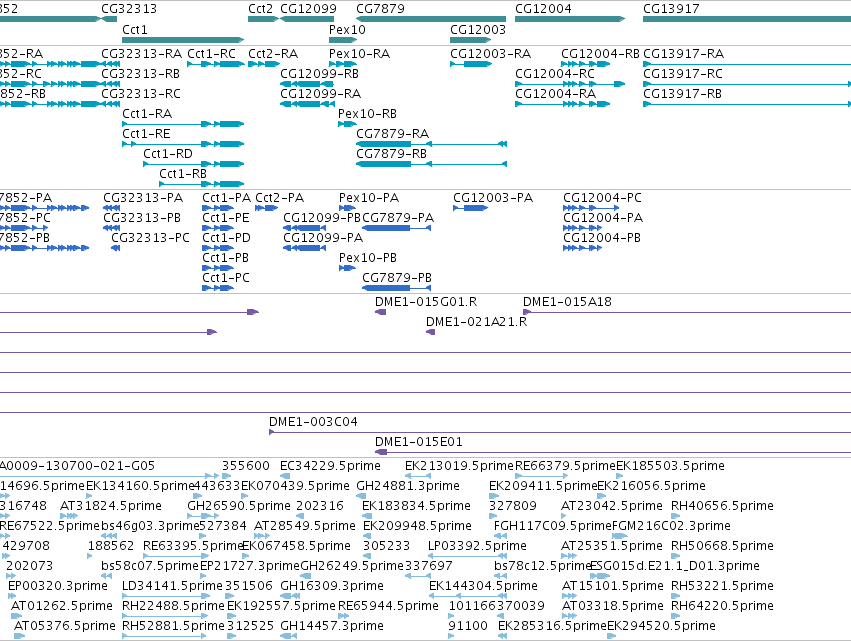Select transcript CG13917-RB
Image resolution: width=851 pixels, height=641 pixels.
[x=683, y=94]
